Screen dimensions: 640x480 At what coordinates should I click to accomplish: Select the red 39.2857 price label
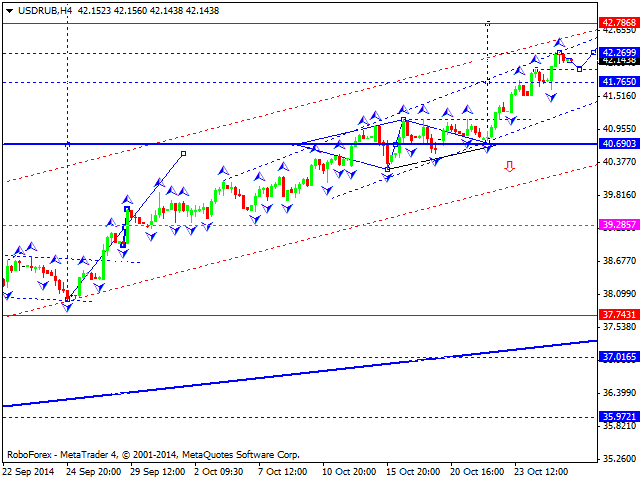[619, 225]
